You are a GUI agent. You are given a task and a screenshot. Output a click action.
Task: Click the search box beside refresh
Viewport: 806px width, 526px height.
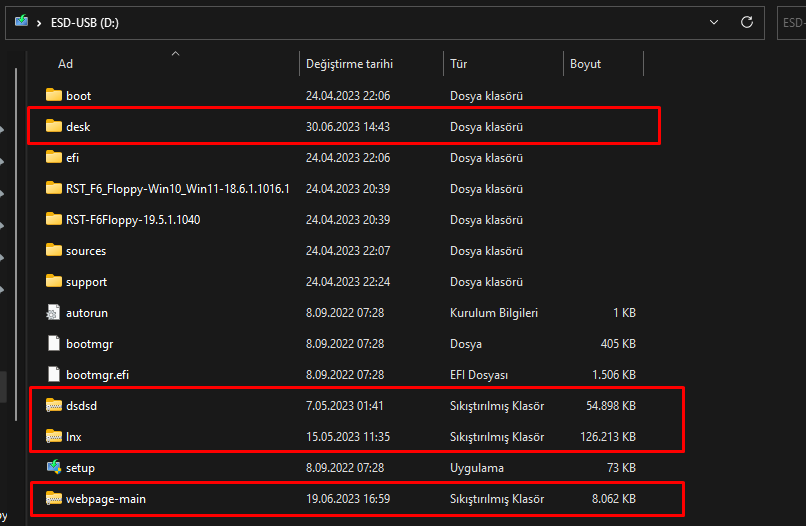tap(792, 21)
